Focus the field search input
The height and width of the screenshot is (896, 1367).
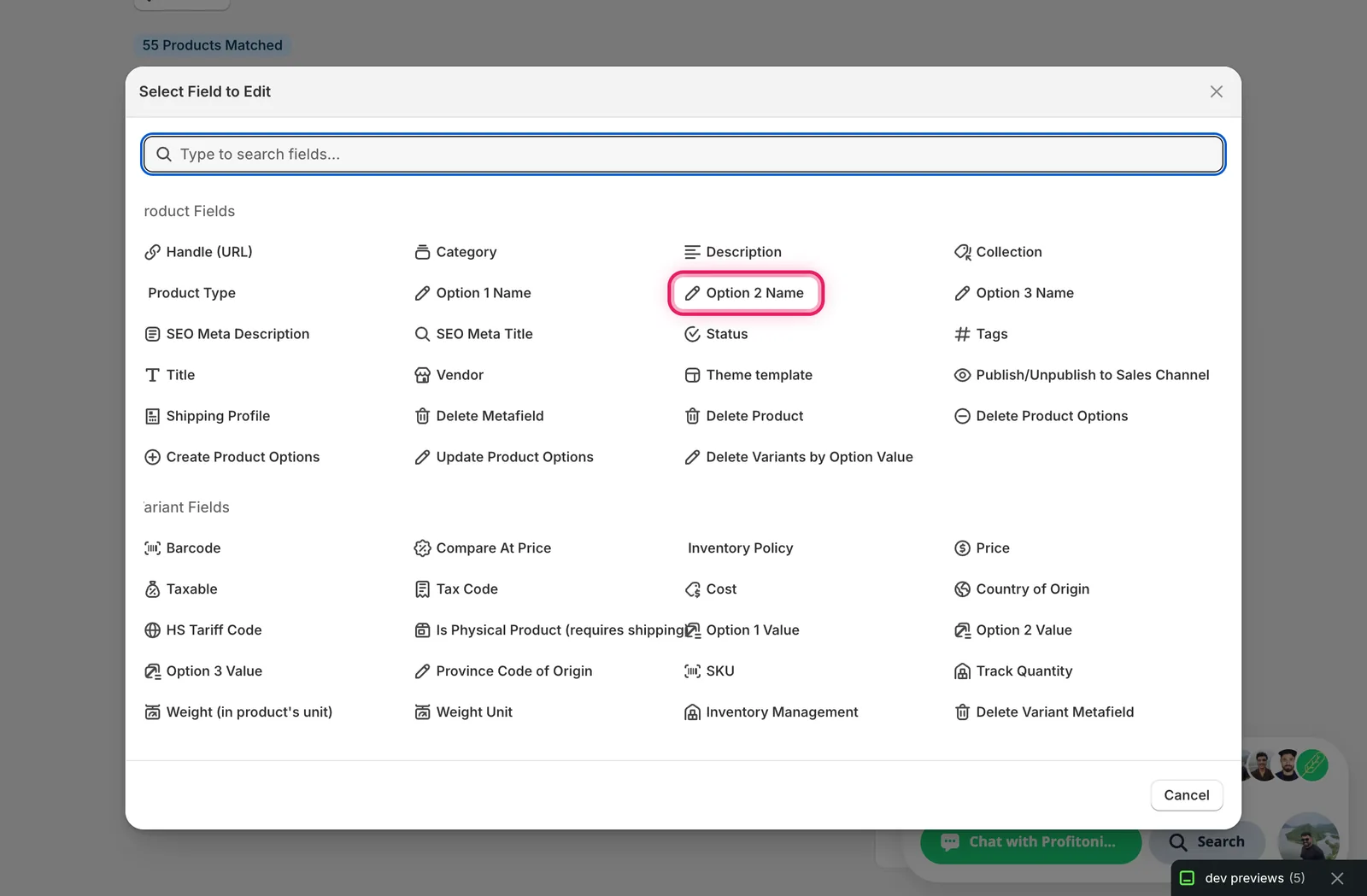683,154
